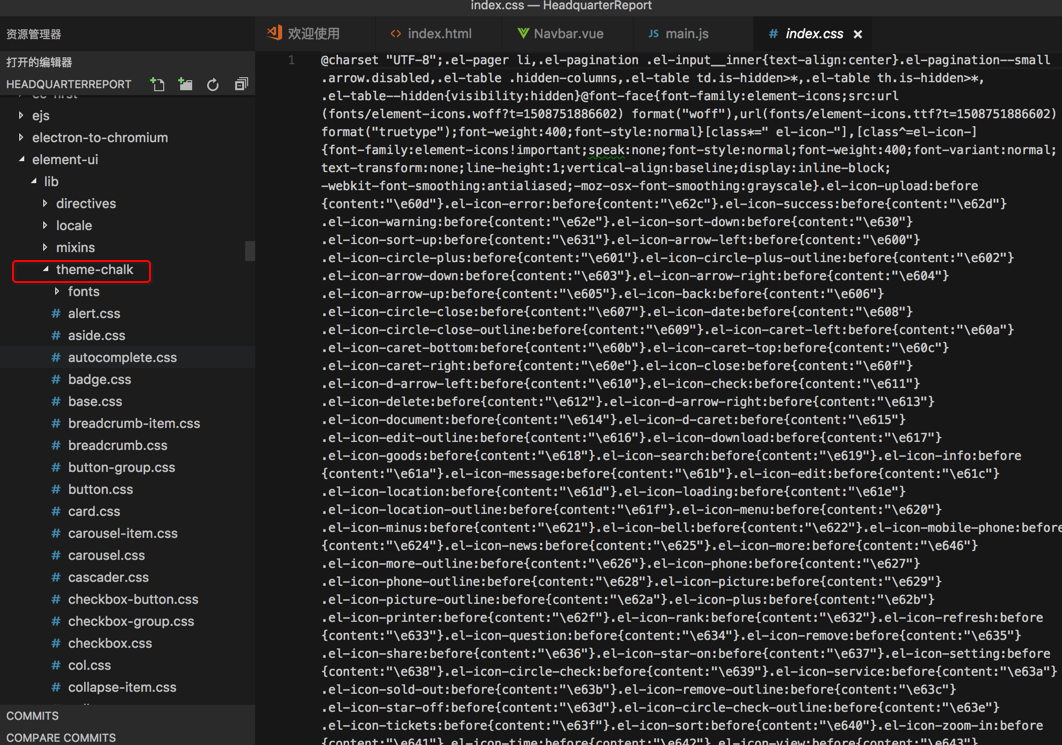Screen dimensions: 1062x745
Task: Open card.css file
Action: [x=93, y=512]
